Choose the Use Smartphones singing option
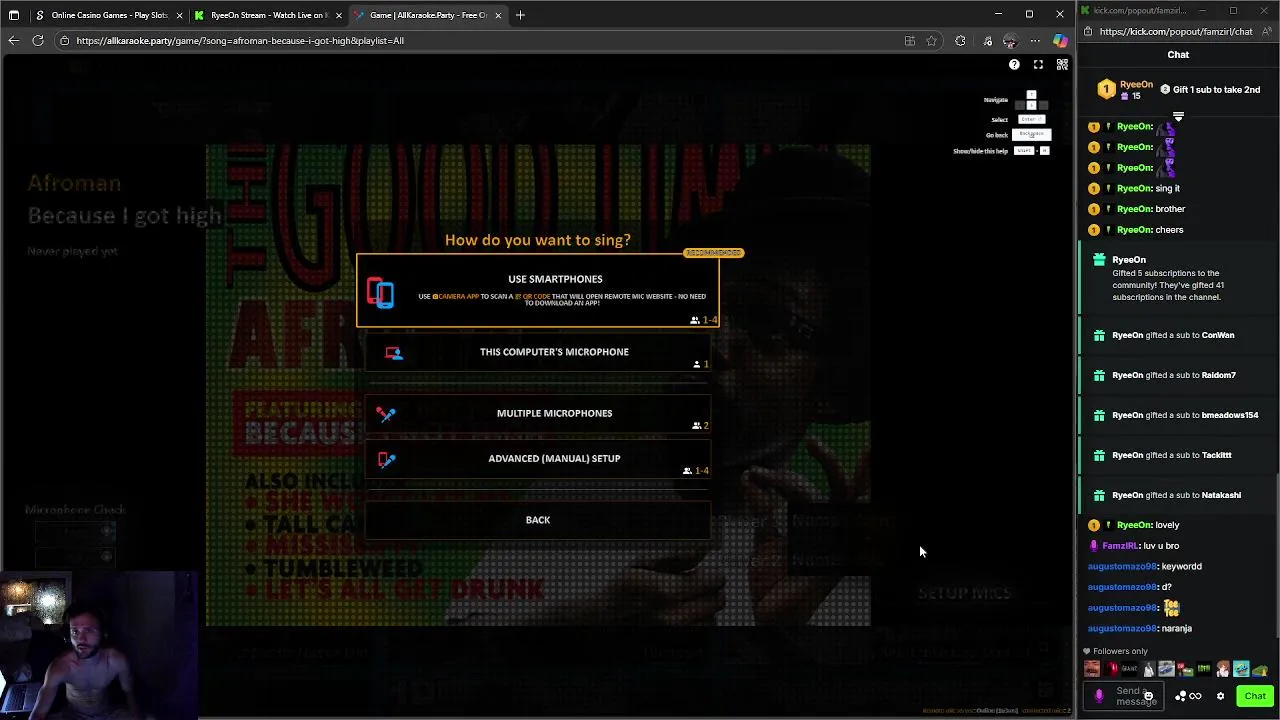1280x720 pixels. (x=538, y=290)
